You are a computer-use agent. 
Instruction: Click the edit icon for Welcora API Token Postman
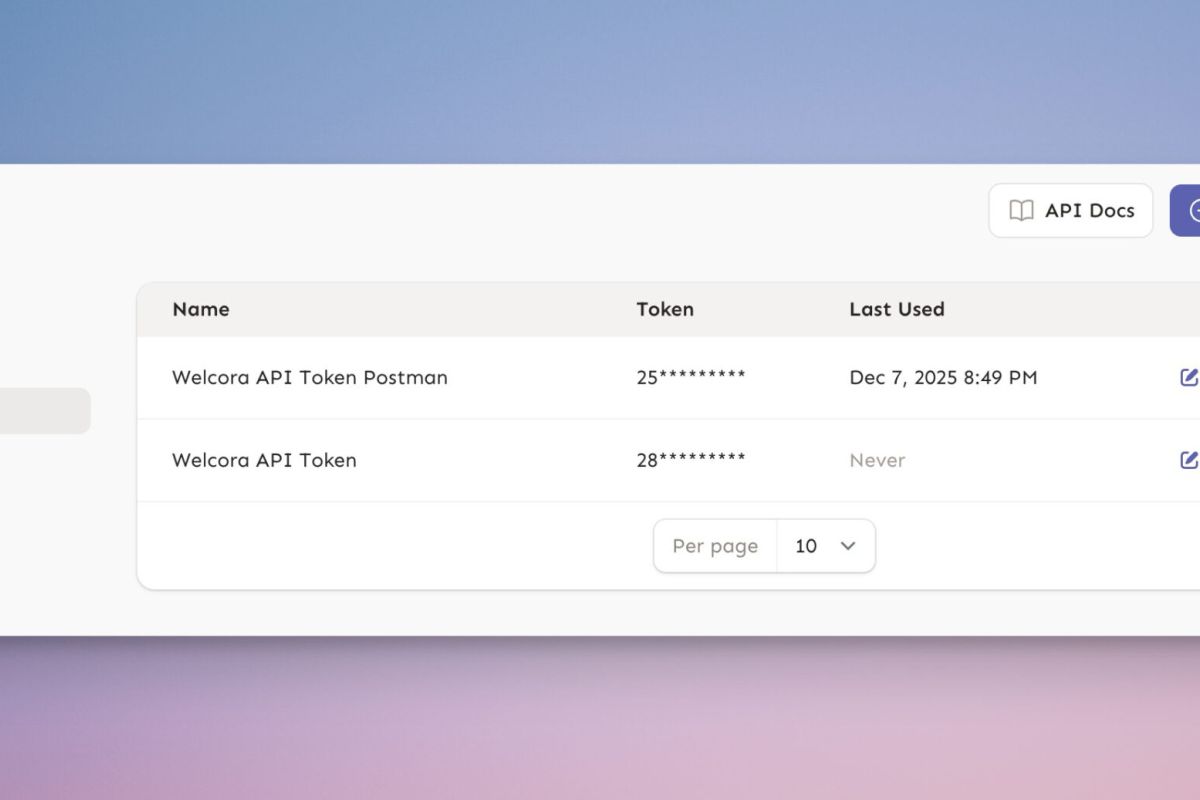click(x=1188, y=377)
